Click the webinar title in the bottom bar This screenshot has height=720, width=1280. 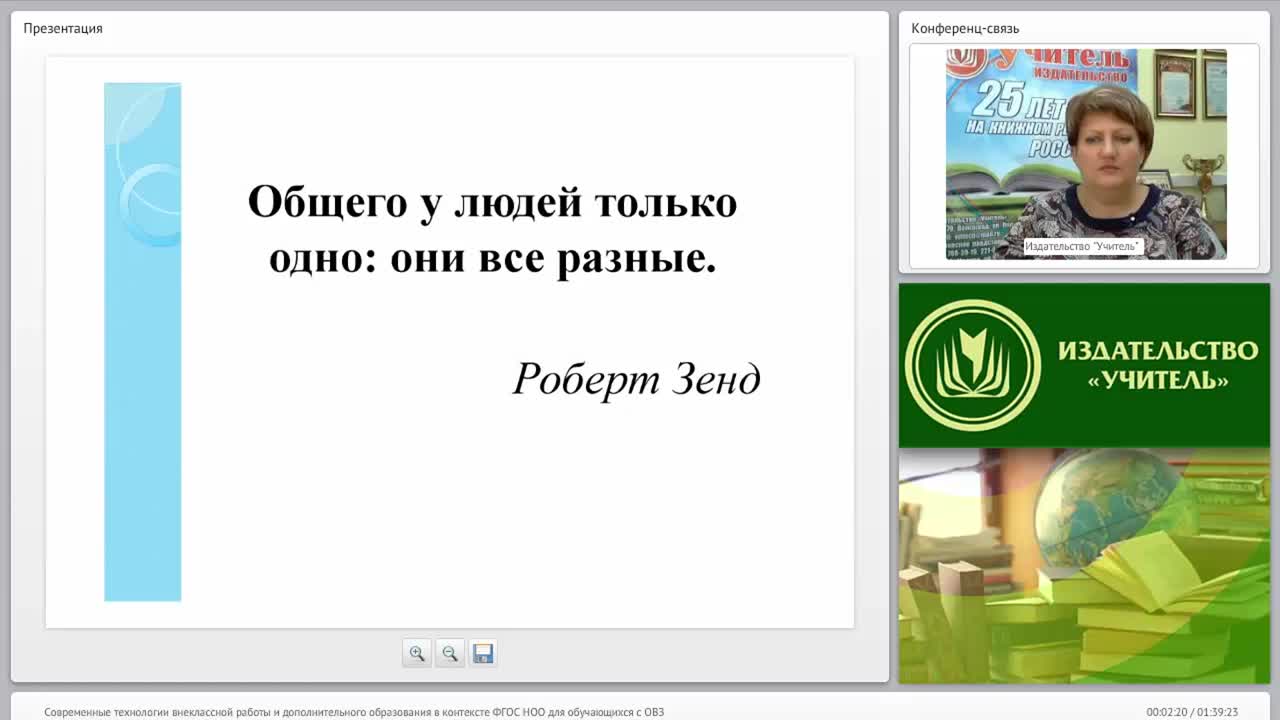coord(354,712)
